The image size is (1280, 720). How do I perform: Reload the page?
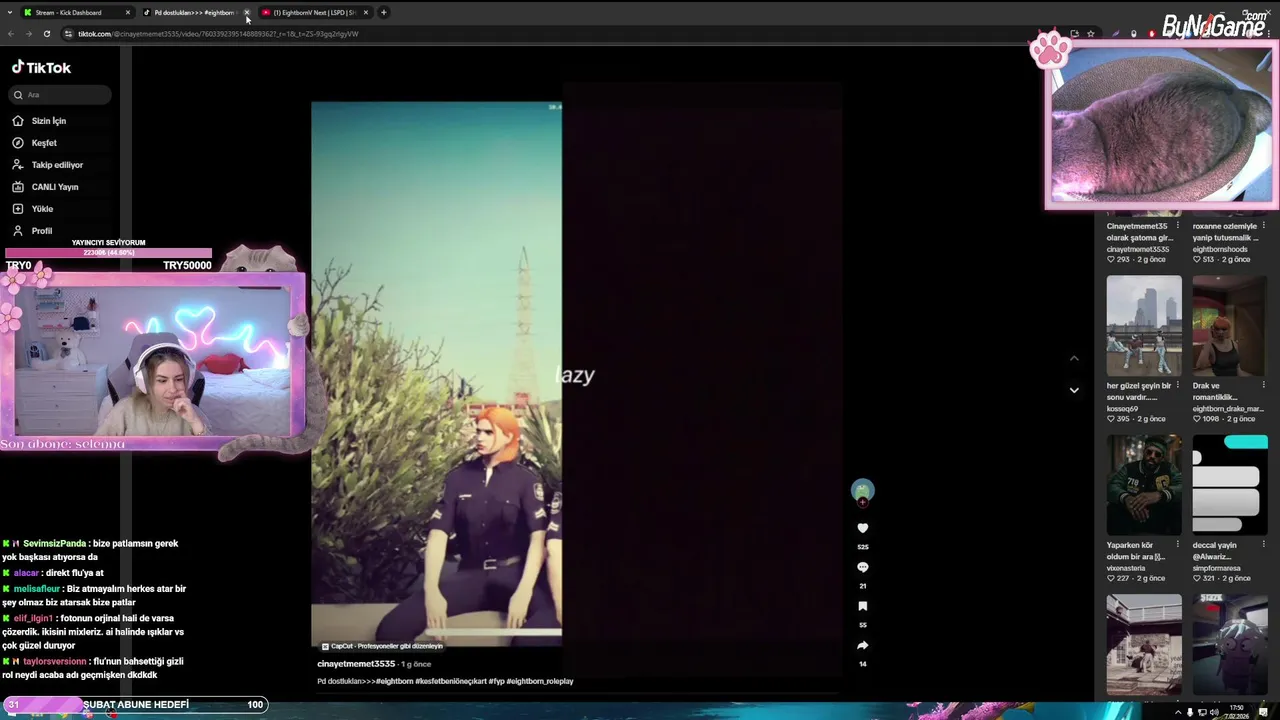point(46,34)
